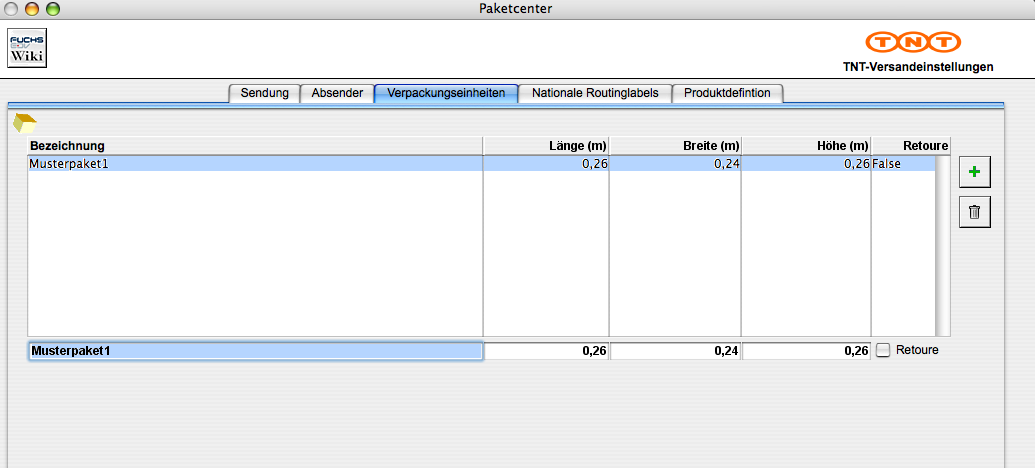
Task: Enable the Retoure checkbox
Action: pos(883,350)
